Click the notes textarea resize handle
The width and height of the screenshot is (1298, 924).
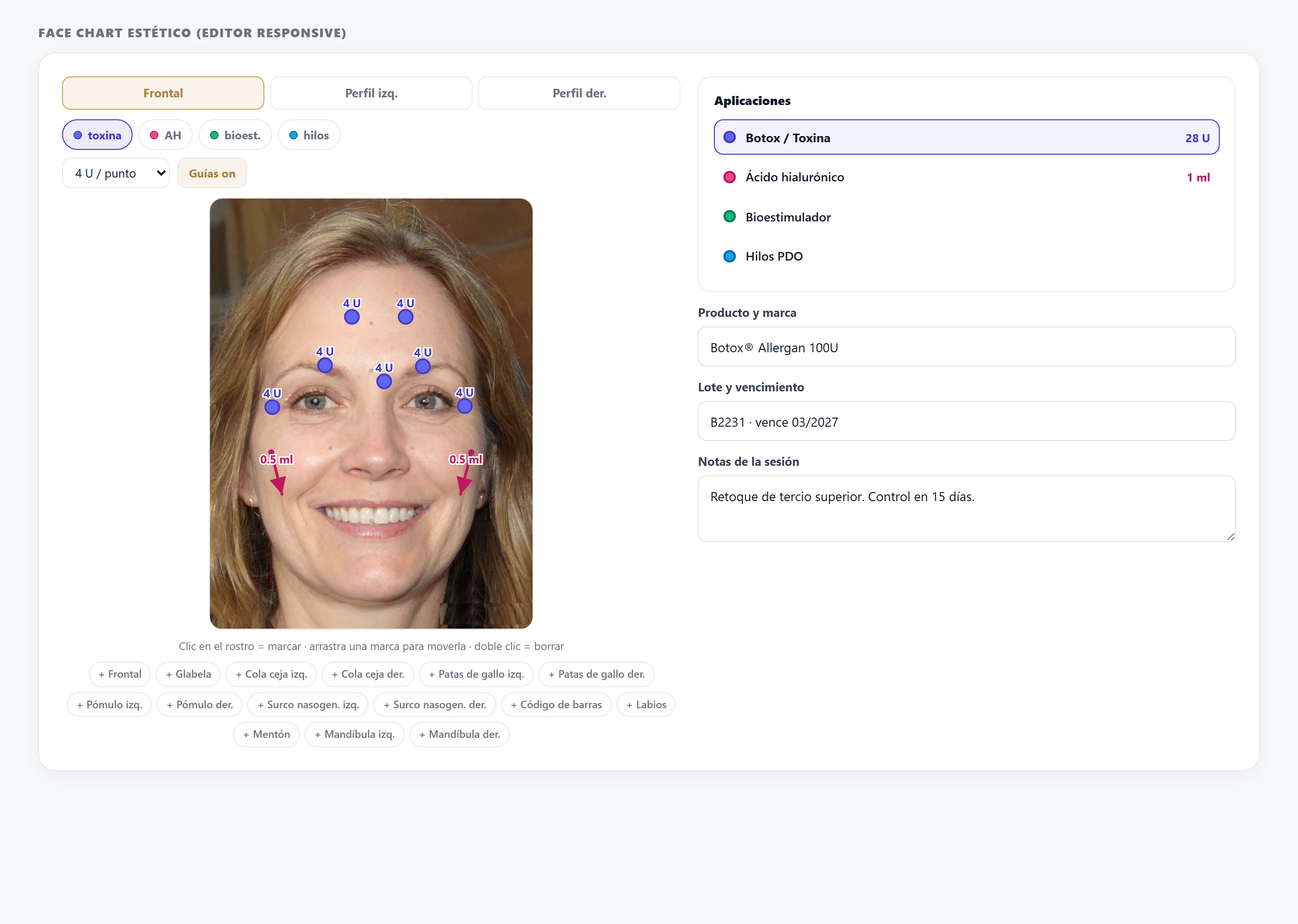tap(1230, 536)
